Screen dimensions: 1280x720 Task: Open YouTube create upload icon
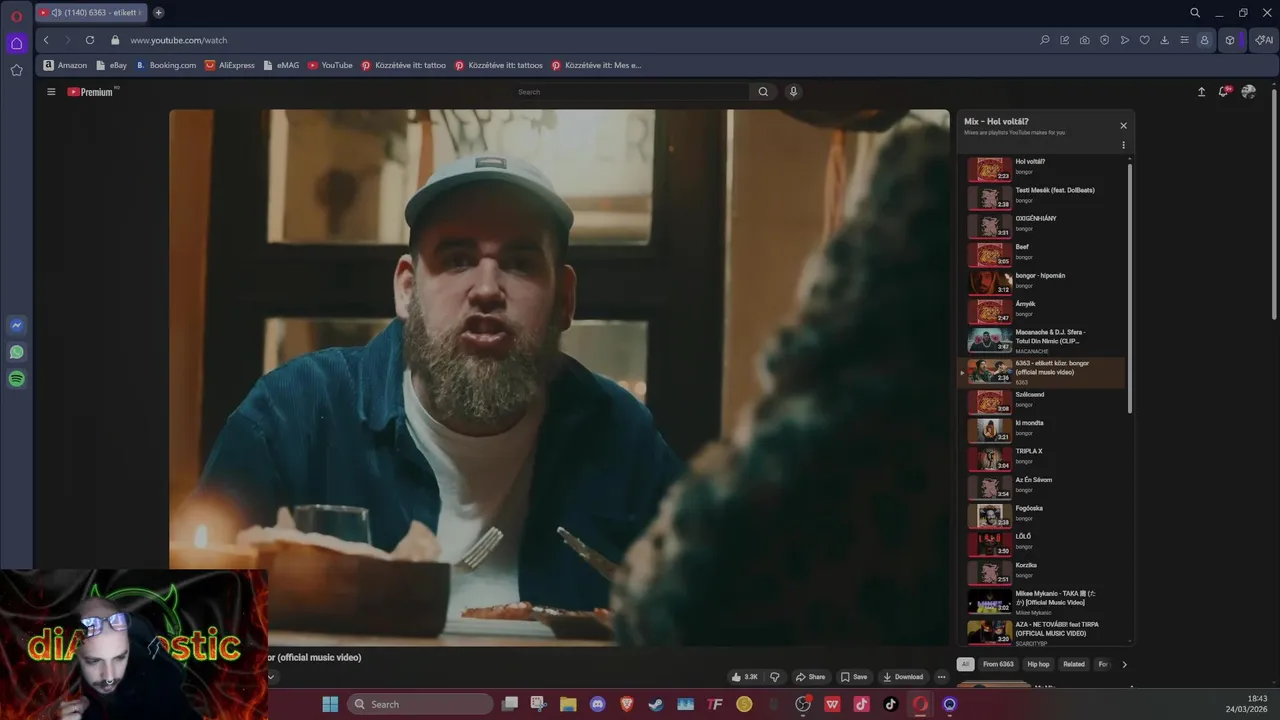click(x=1201, y=92)
